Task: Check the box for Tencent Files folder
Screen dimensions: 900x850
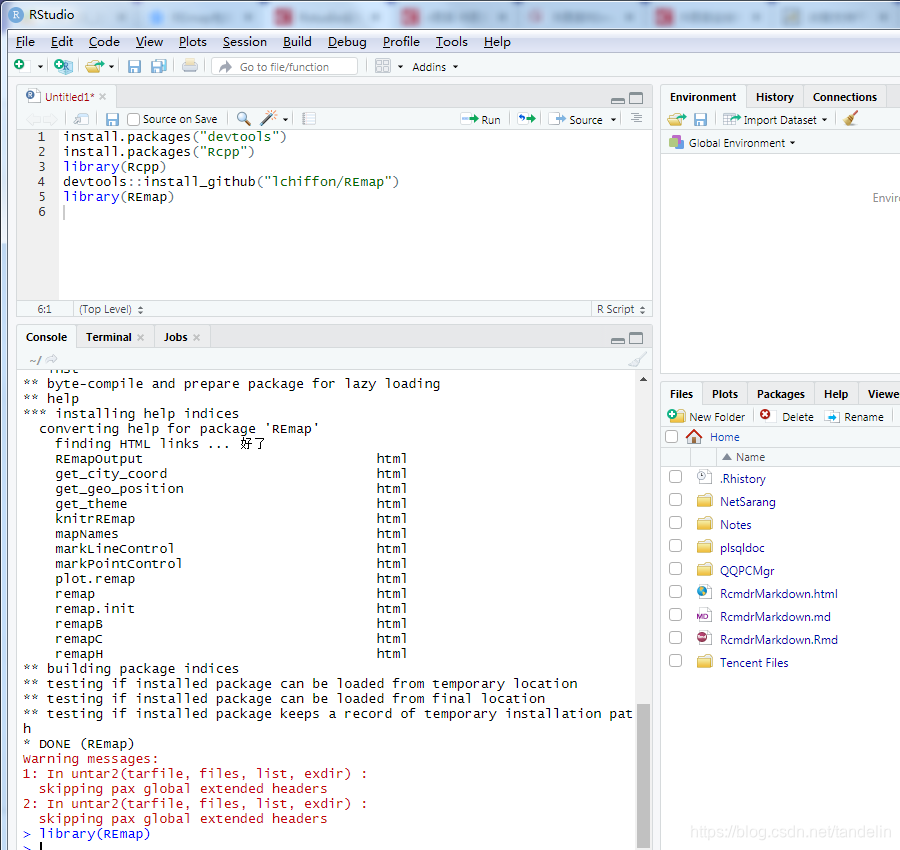Action: (x=676, y=661)
